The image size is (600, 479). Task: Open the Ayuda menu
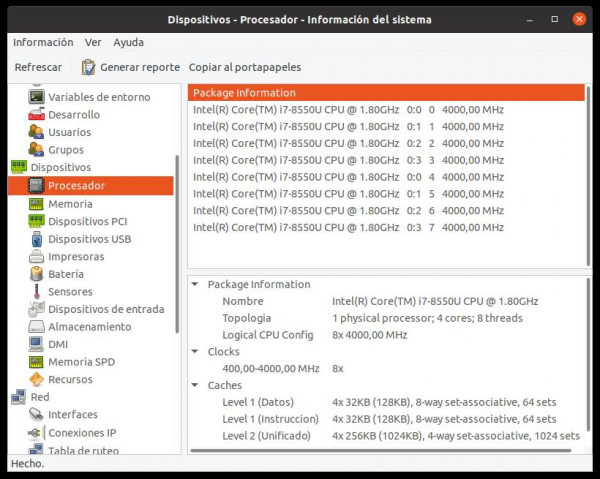[129, 42]
